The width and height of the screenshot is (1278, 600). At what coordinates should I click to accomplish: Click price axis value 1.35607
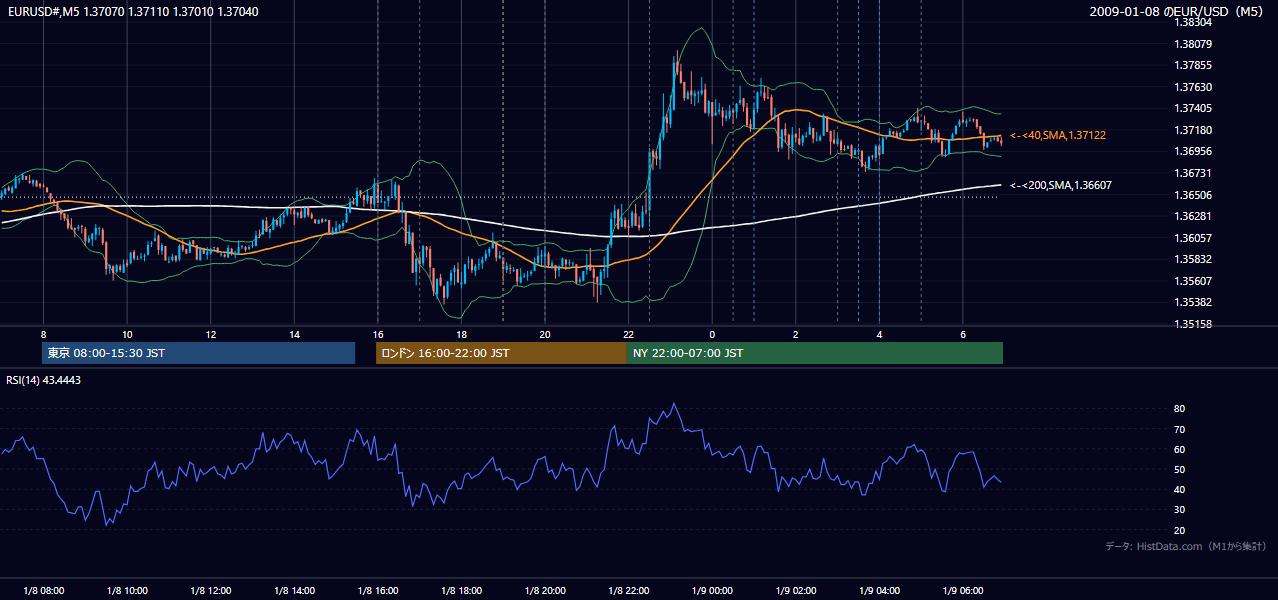click(1193, 282)
